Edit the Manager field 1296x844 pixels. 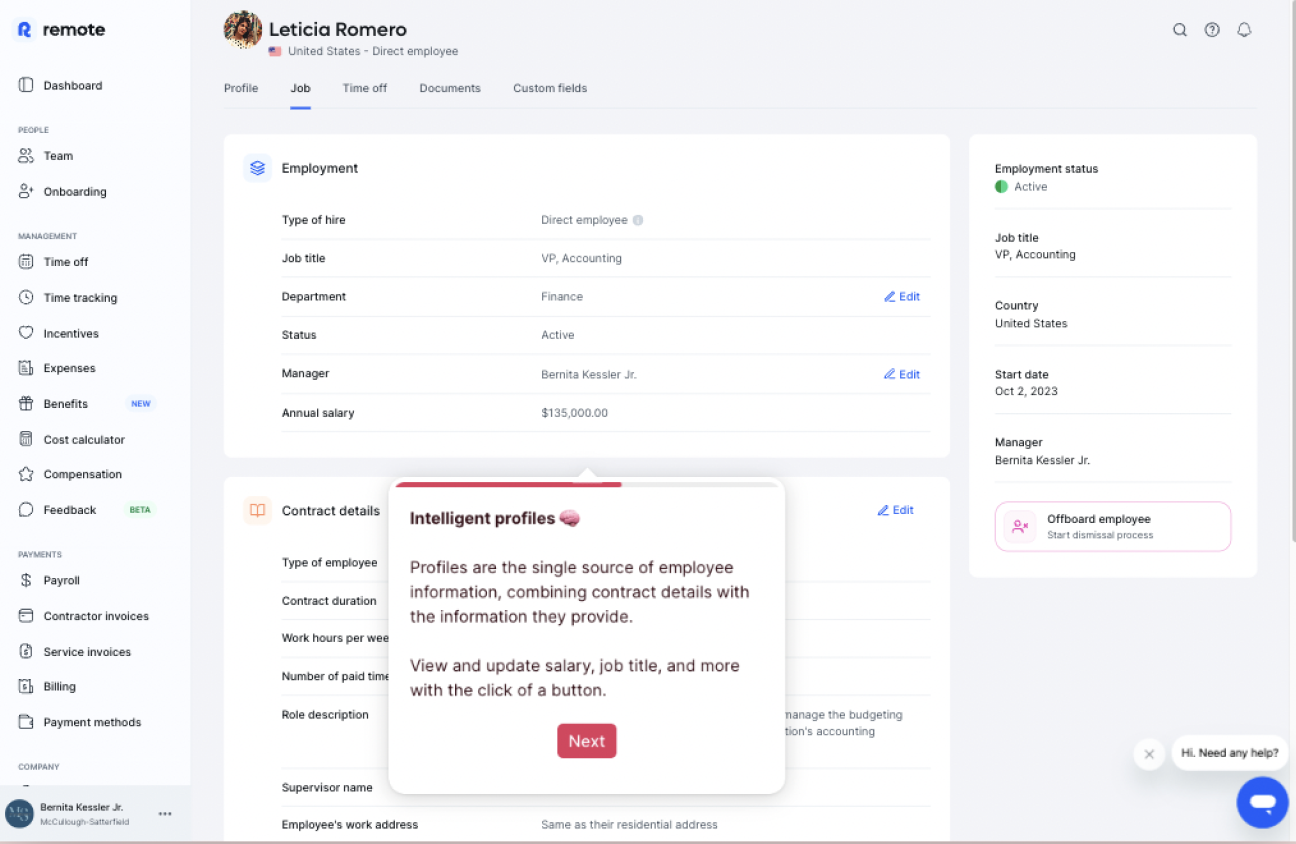coord(902,375)
